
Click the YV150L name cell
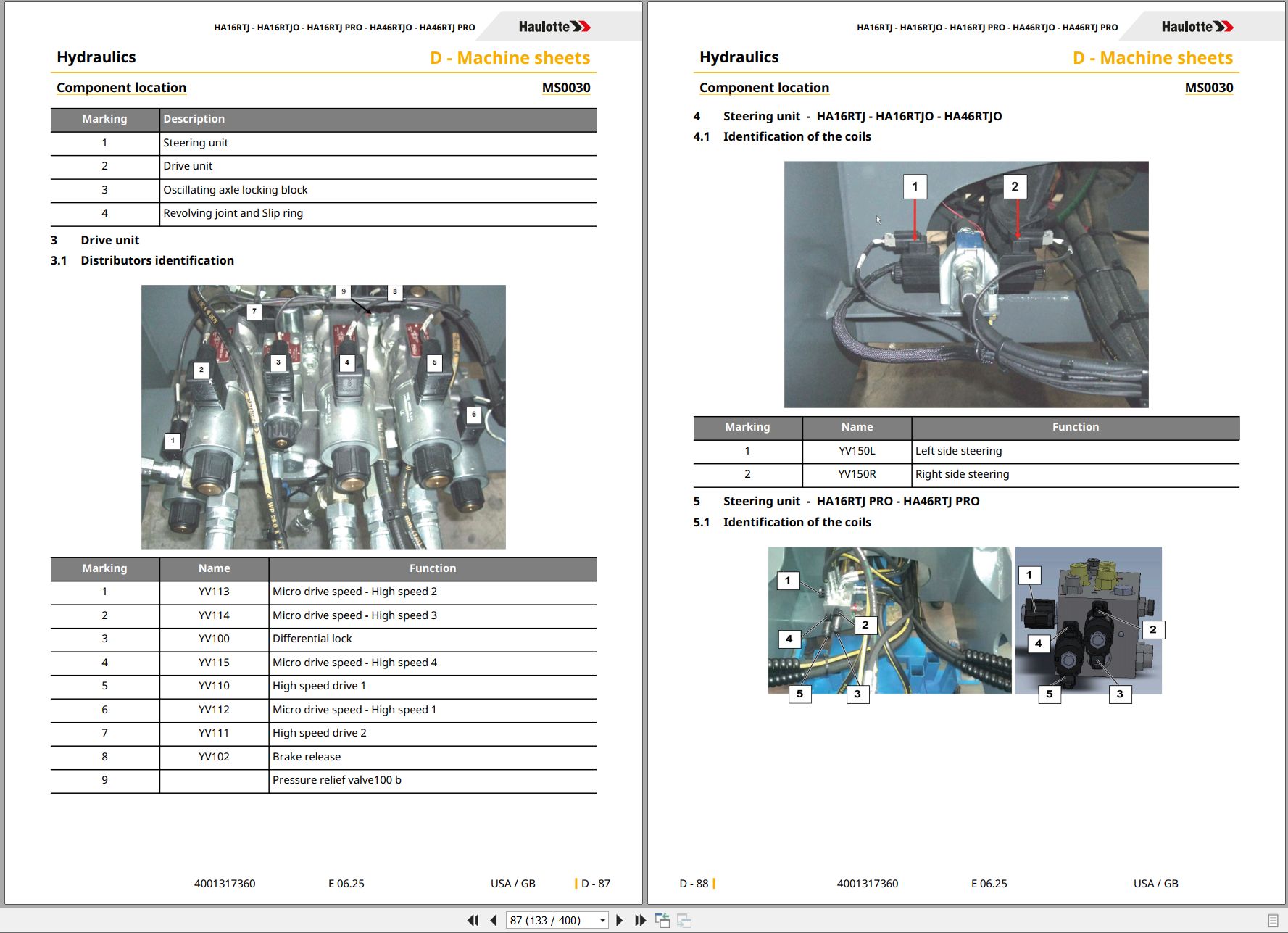pos(857,451)
